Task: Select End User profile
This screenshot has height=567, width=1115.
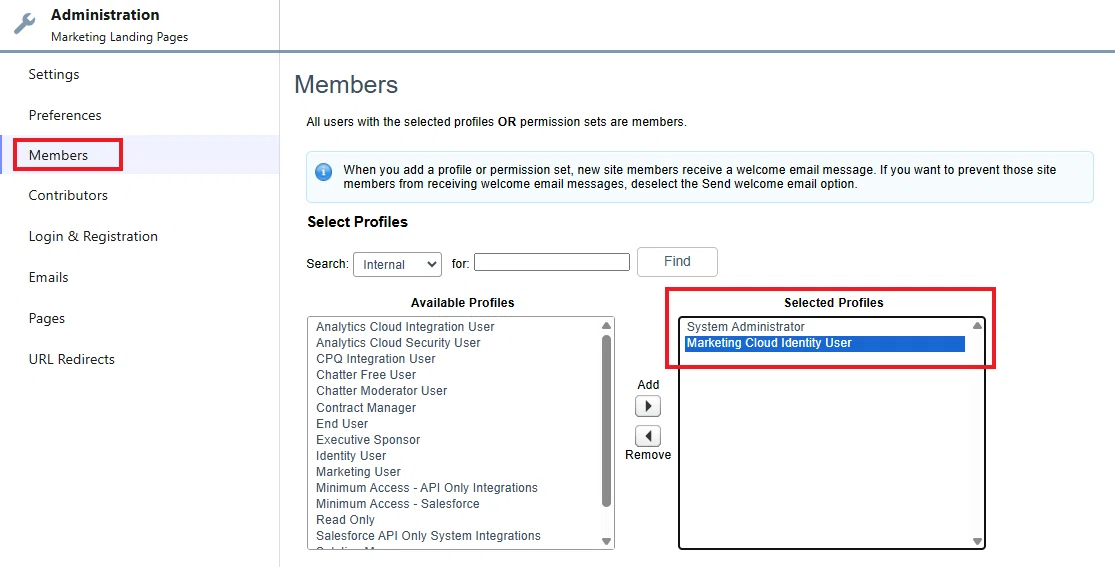Action: coord(342,423)
